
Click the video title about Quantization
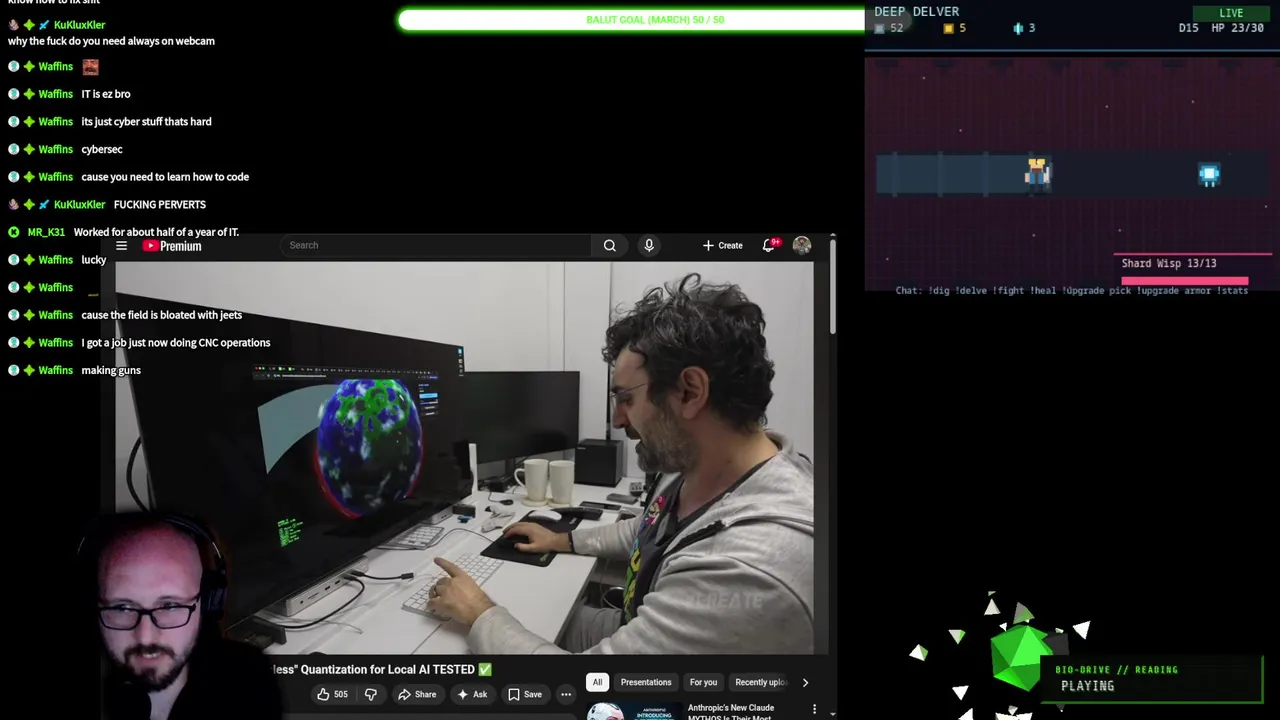point(382,669)
